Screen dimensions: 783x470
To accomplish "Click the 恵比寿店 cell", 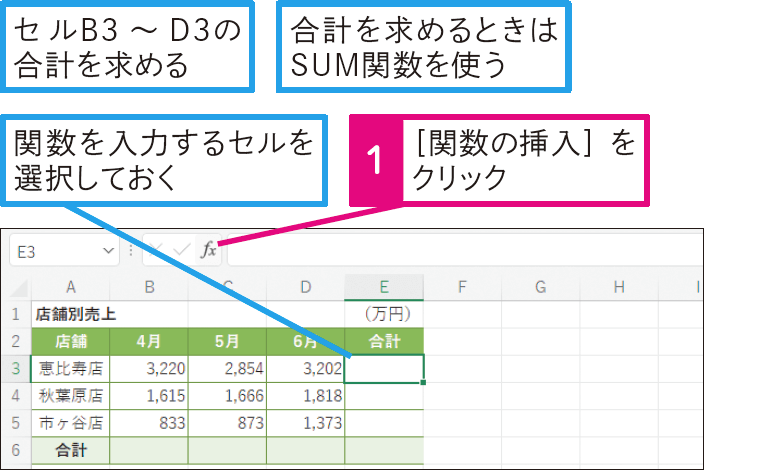I will click(70, 369).
